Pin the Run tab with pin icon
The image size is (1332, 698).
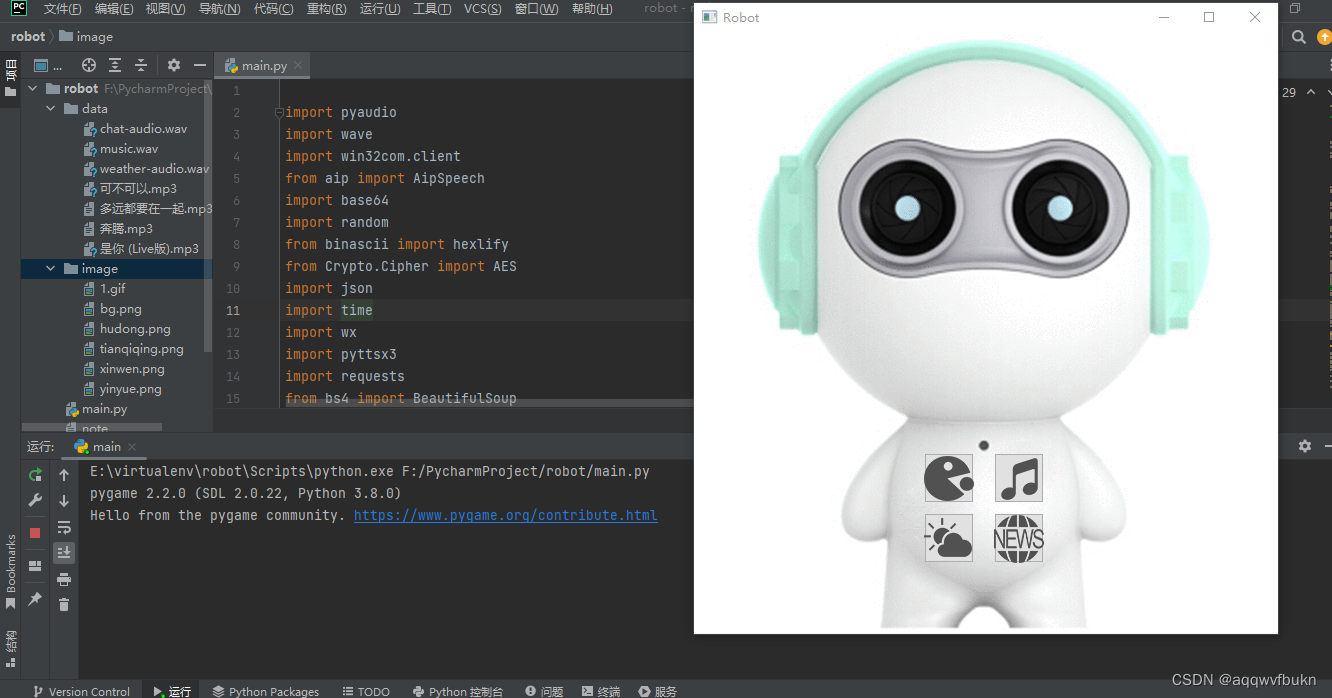pyautogui.click(x=35, y=599)
